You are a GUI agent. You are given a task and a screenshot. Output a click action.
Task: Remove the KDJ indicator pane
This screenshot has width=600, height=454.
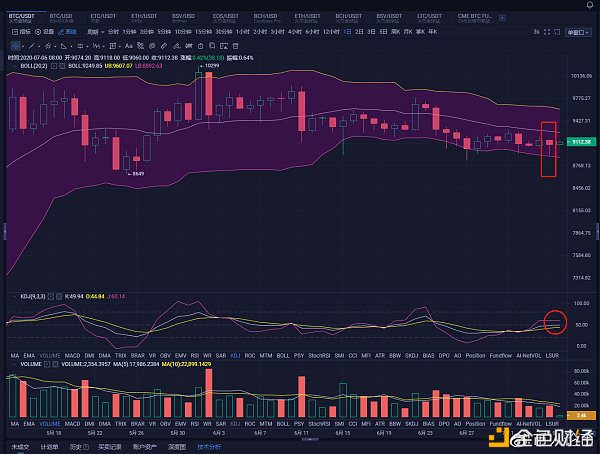coord(59,297)
